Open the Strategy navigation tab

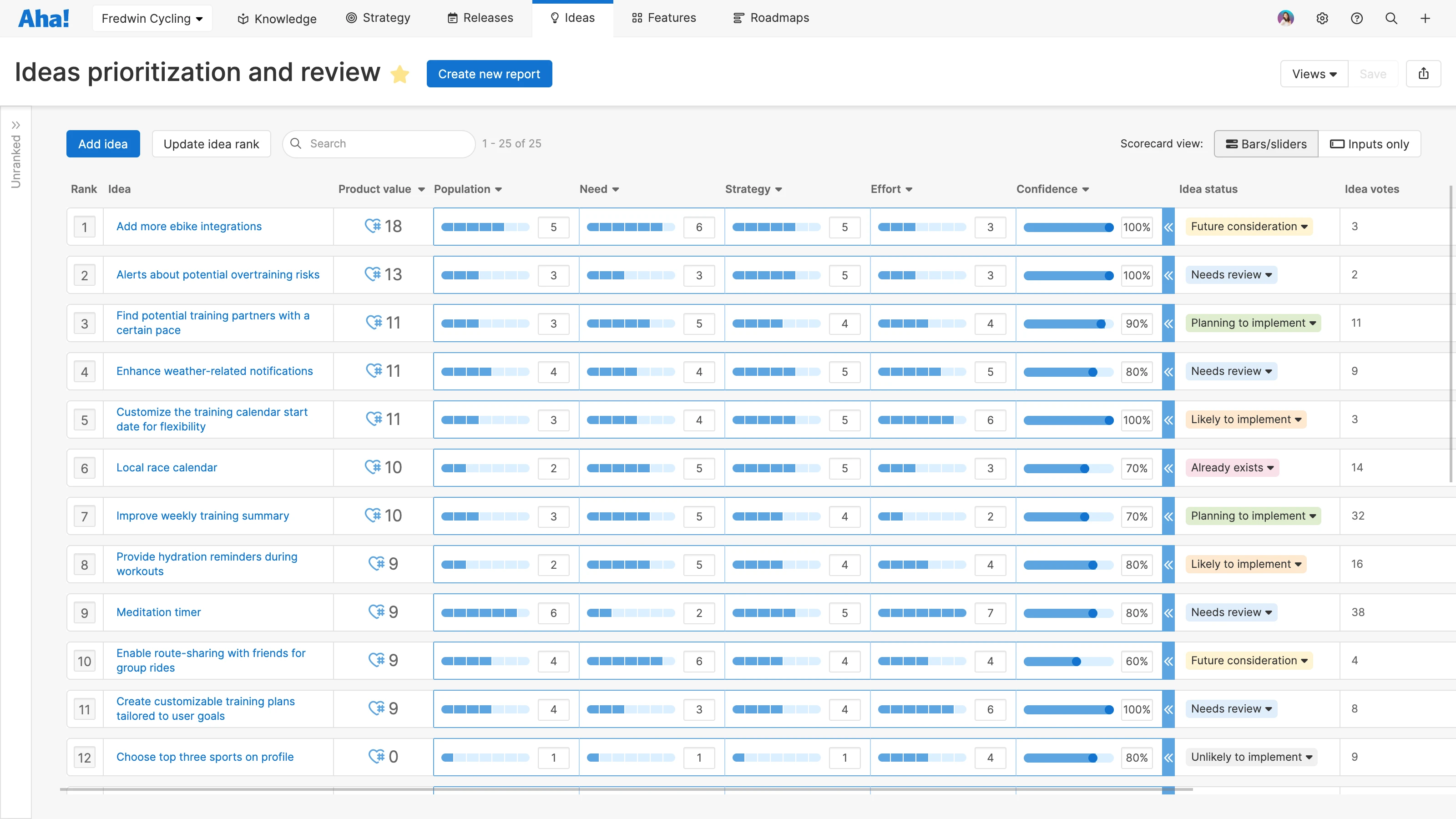pos(378,18)
